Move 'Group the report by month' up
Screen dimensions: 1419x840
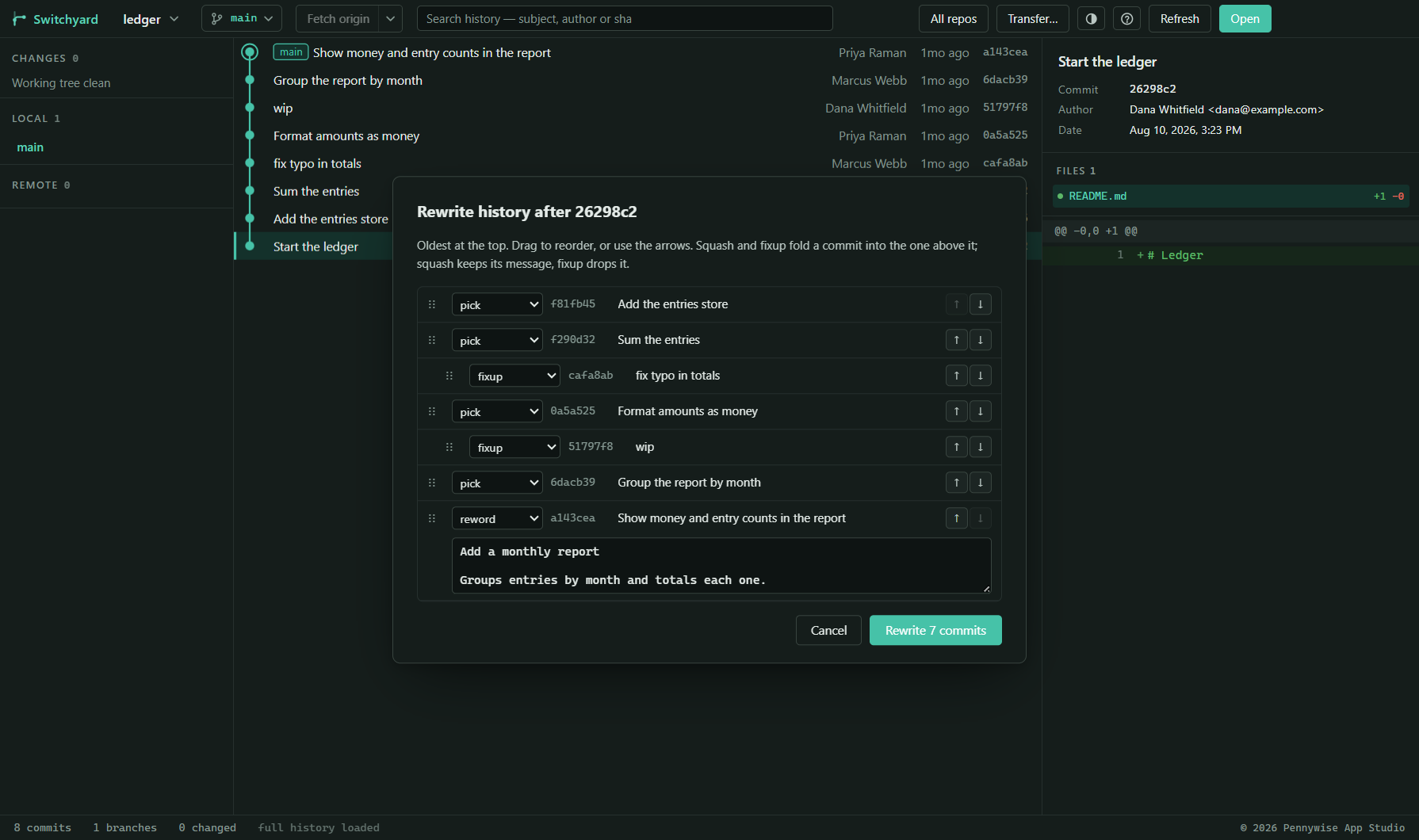tap(956, 483)
